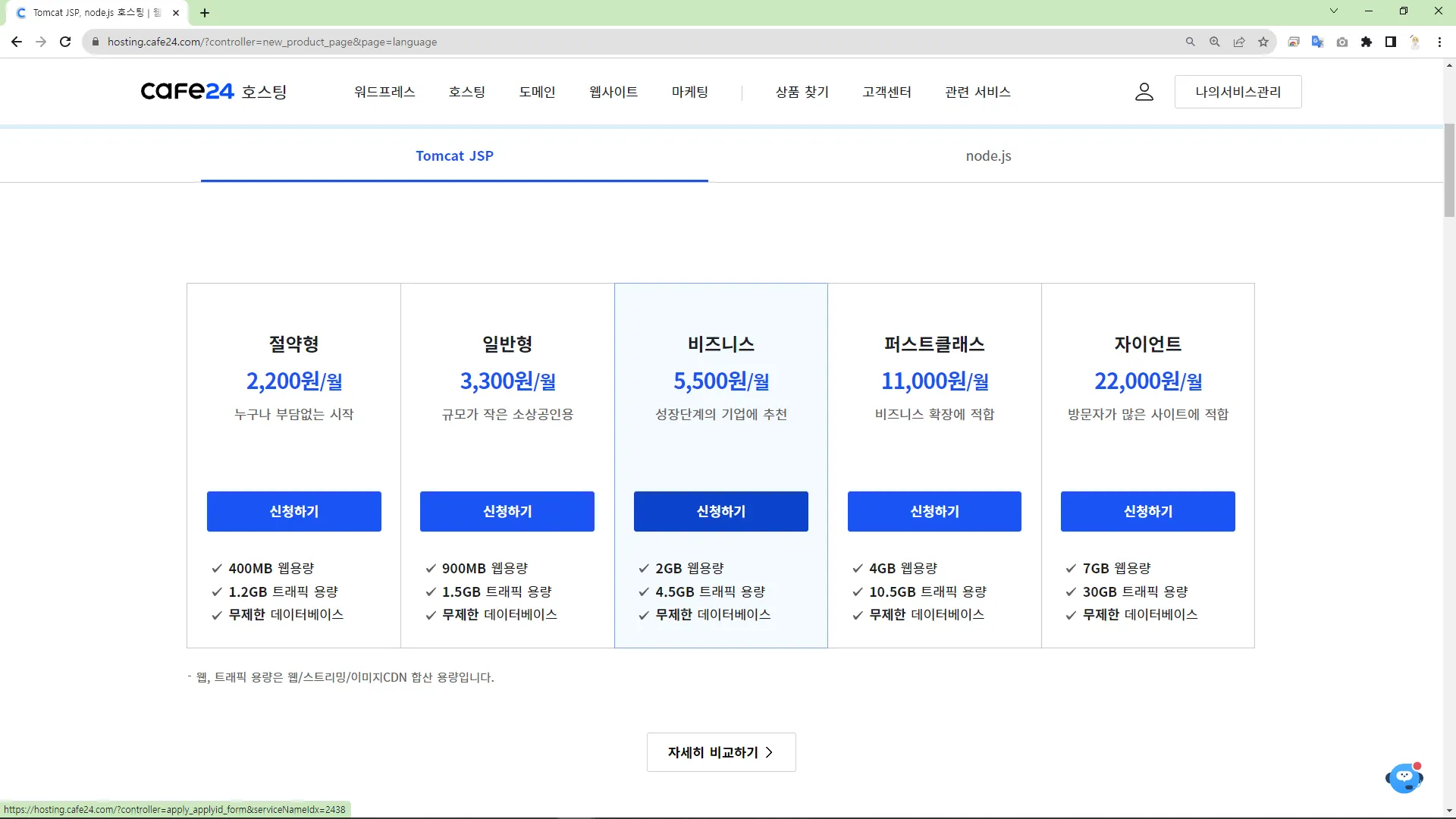Expand 자세히 비교하기 comparison details

[x=720, y=752]
